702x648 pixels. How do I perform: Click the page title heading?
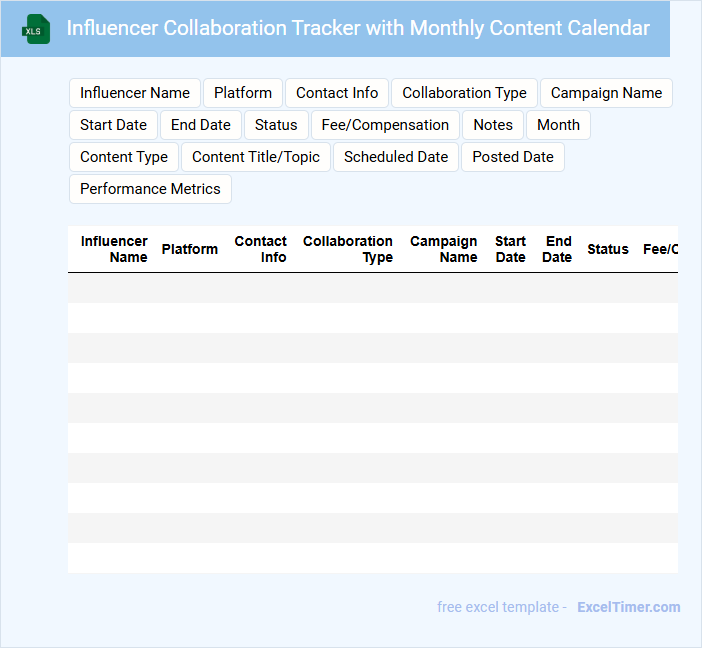[x=358, y=28]
